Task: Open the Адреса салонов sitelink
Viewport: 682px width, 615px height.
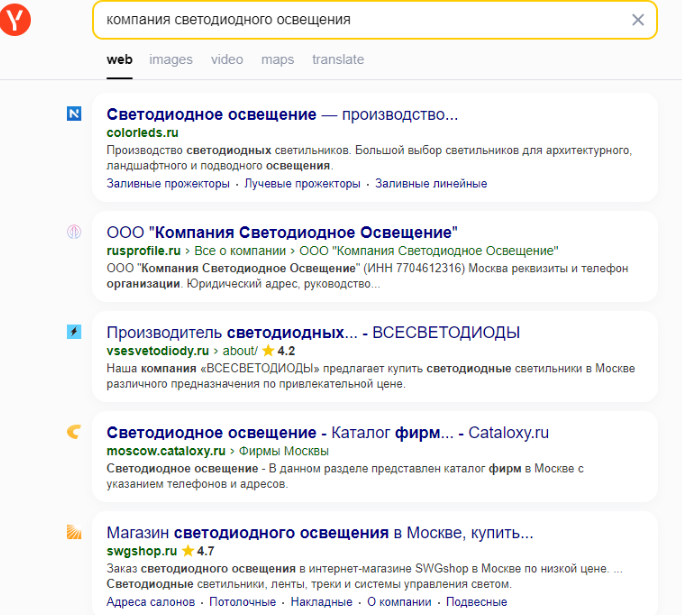Action: point(151,602)
